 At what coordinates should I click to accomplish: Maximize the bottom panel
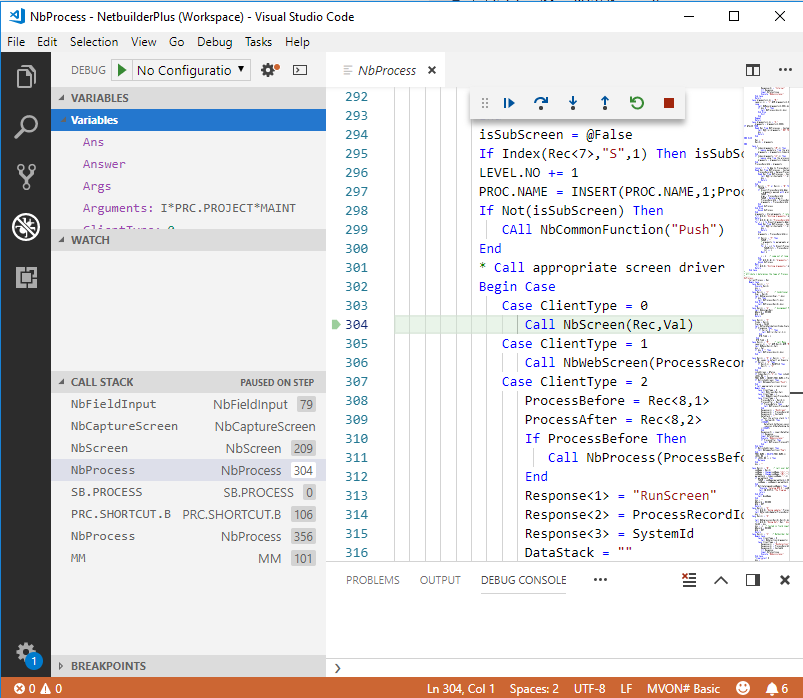(721, 580)
